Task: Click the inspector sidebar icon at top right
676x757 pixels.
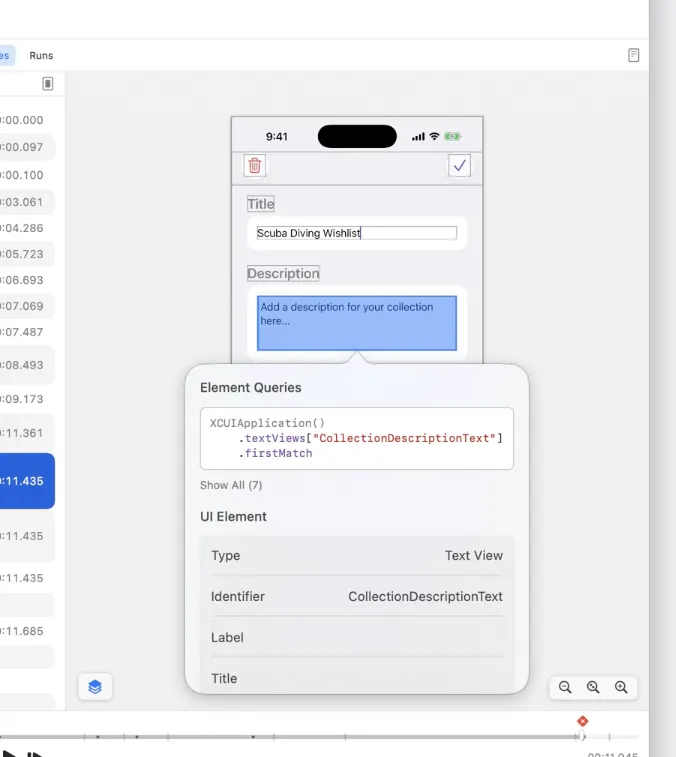Action: (634, 55)
